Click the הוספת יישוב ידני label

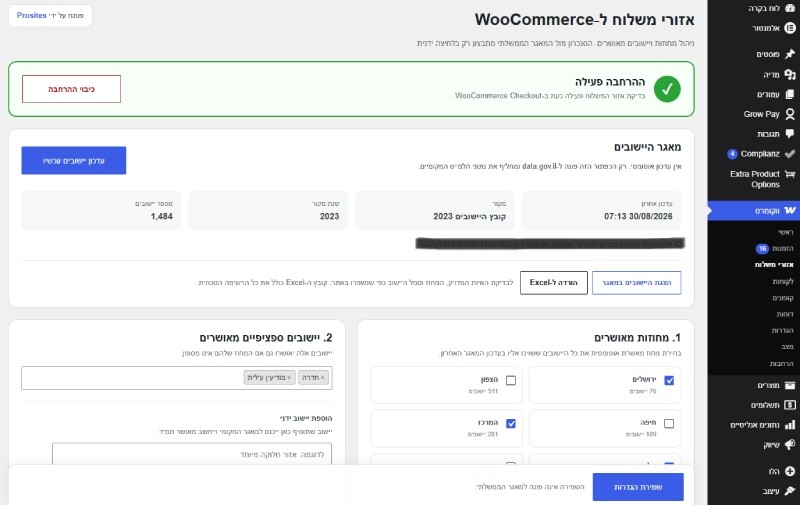point(306,418)
